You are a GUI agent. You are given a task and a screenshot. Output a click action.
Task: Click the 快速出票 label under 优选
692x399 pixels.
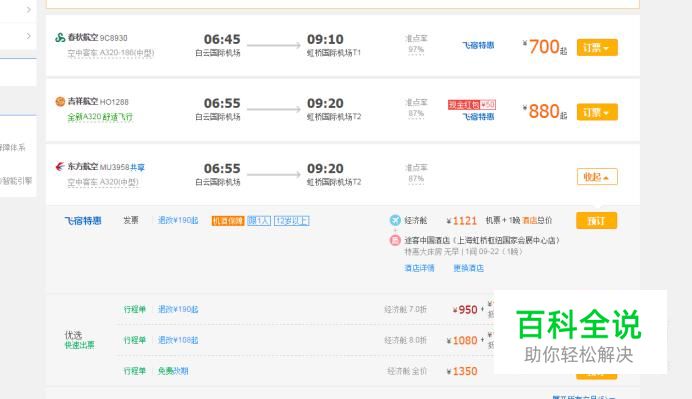tap(79, 345)
